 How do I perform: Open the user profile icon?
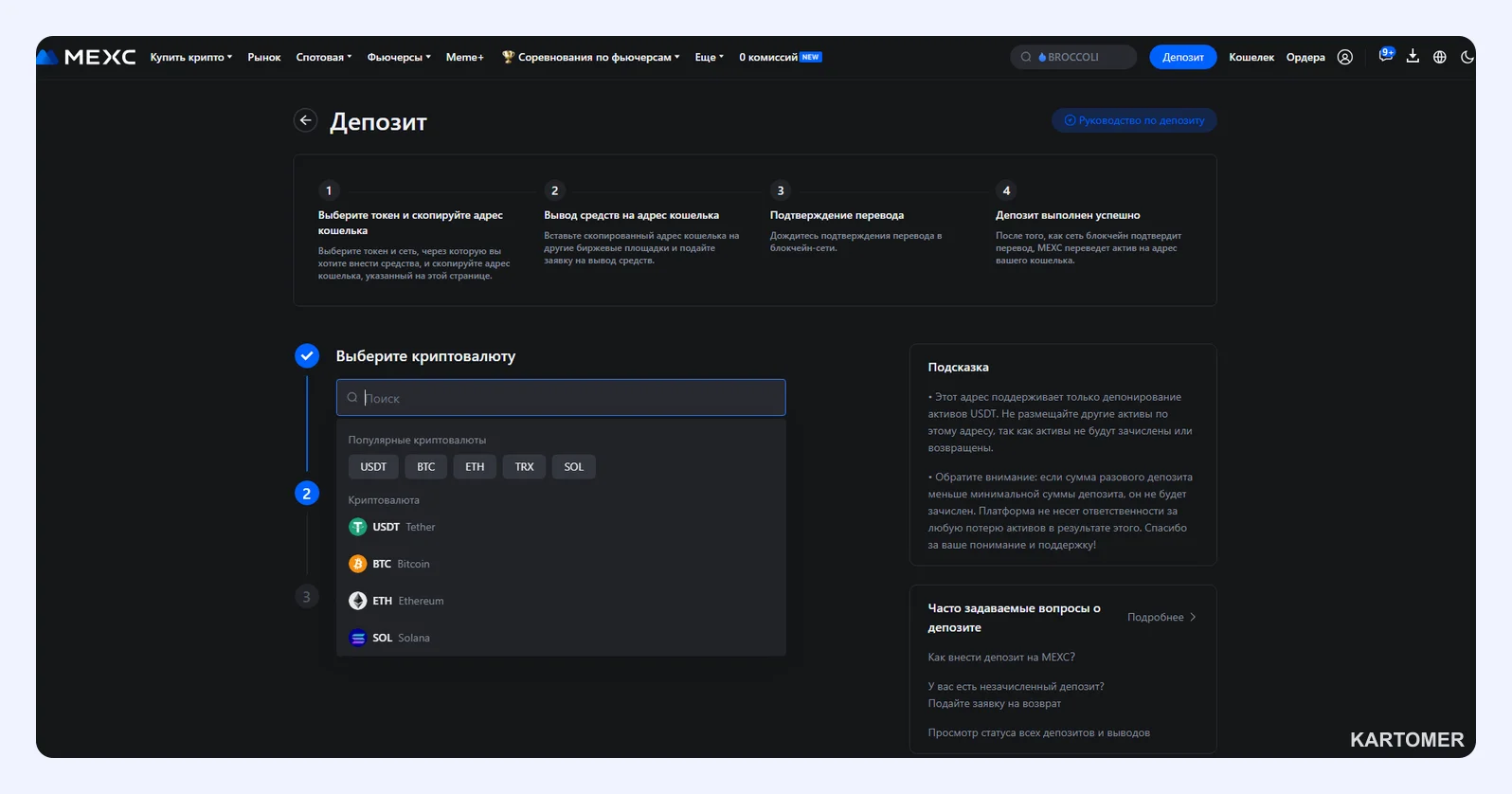click(x=1344, y=57)
